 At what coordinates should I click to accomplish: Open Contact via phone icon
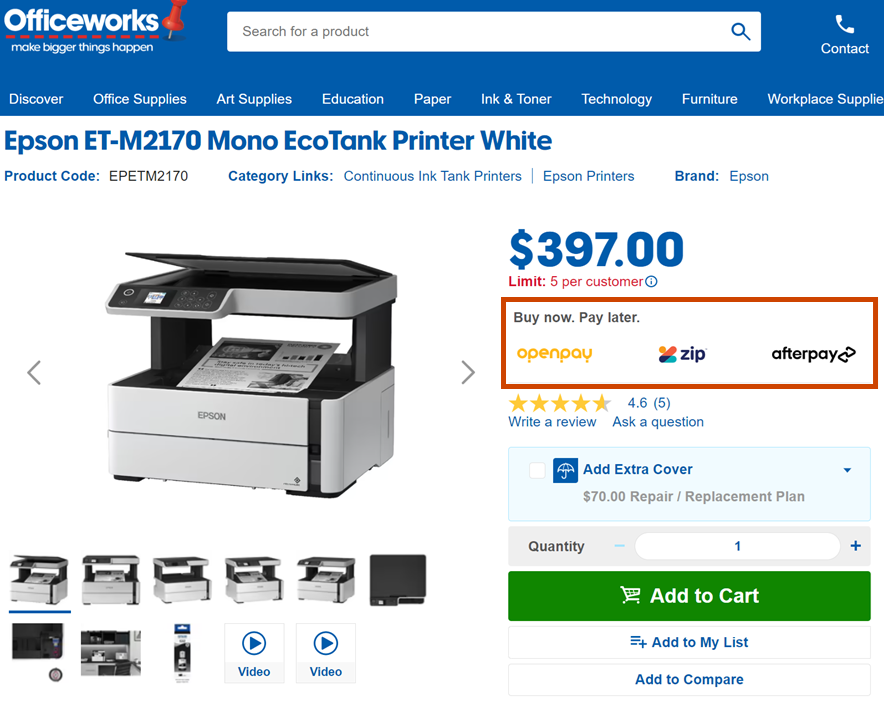tap(845, 24)
